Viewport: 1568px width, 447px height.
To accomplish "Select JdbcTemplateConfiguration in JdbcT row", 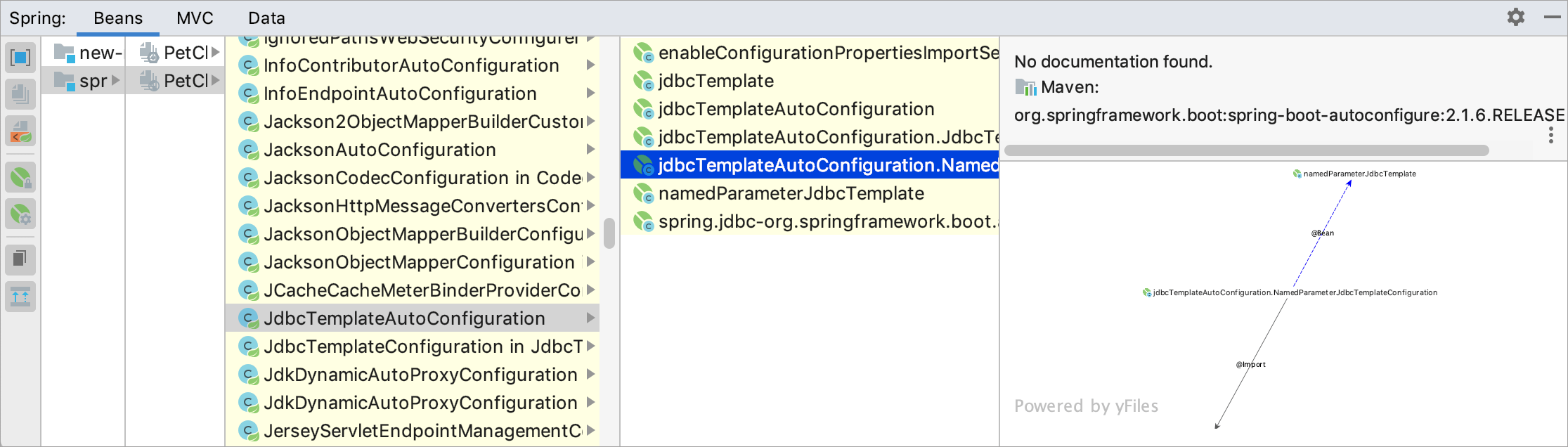I will (413, 346).
